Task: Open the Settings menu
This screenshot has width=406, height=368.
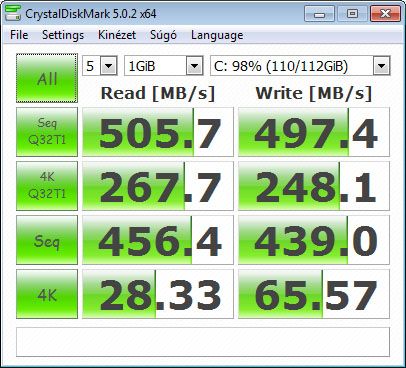Action: point(63,35)
